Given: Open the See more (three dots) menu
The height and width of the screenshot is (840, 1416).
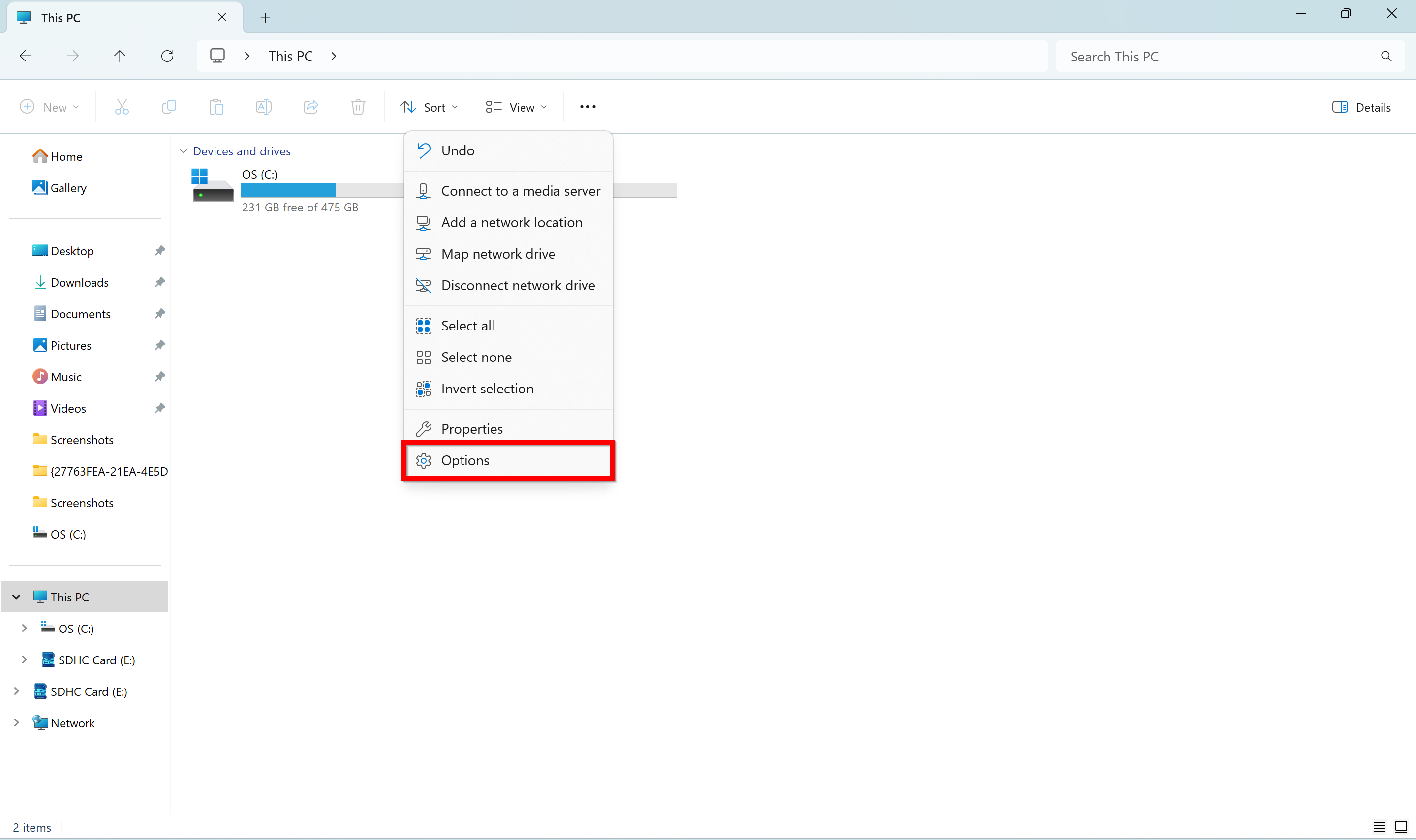Looking at the screenshot, I should [587, 107].
